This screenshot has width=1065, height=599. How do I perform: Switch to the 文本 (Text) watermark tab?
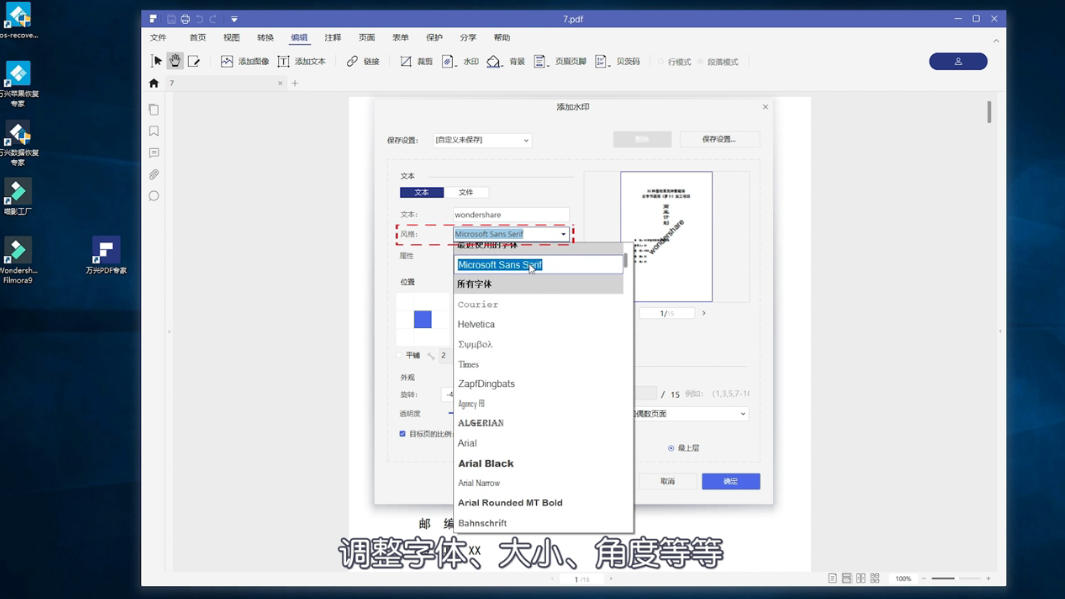click(x=422, y=192)
